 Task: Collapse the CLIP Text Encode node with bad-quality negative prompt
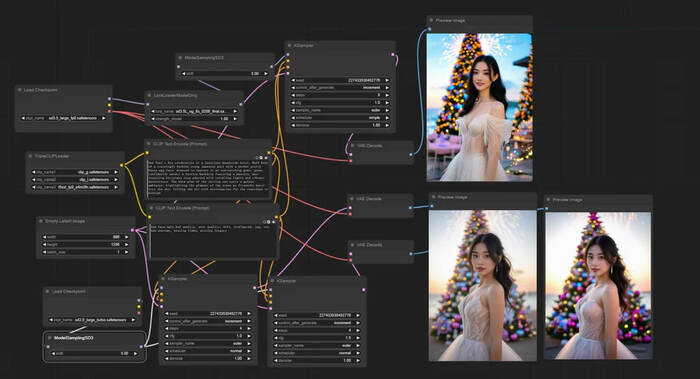click(151, 208)
